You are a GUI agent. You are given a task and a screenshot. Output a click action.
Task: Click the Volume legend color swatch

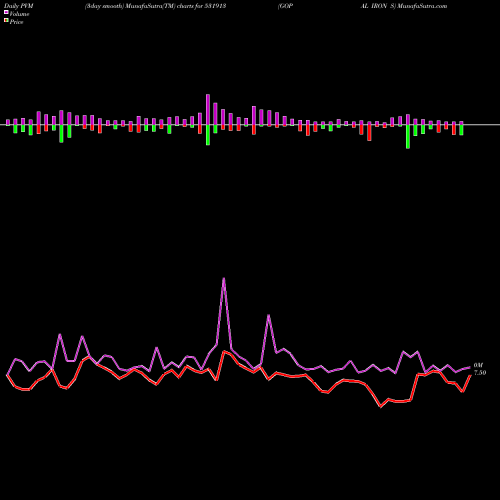(x=6, y=12)
